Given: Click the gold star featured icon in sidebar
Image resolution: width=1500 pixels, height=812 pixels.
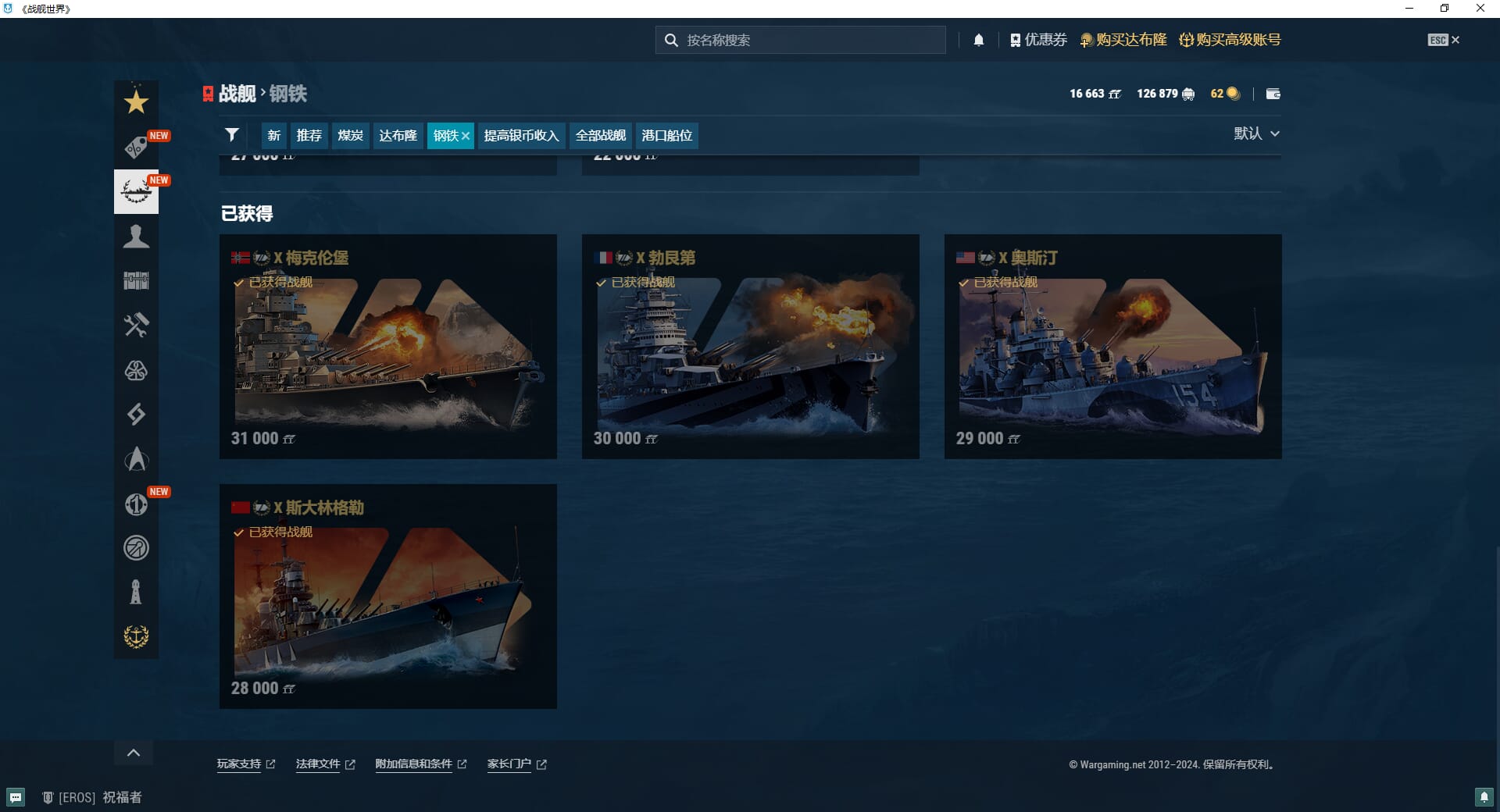Looking at the screenshot, I should click(136, 101).
